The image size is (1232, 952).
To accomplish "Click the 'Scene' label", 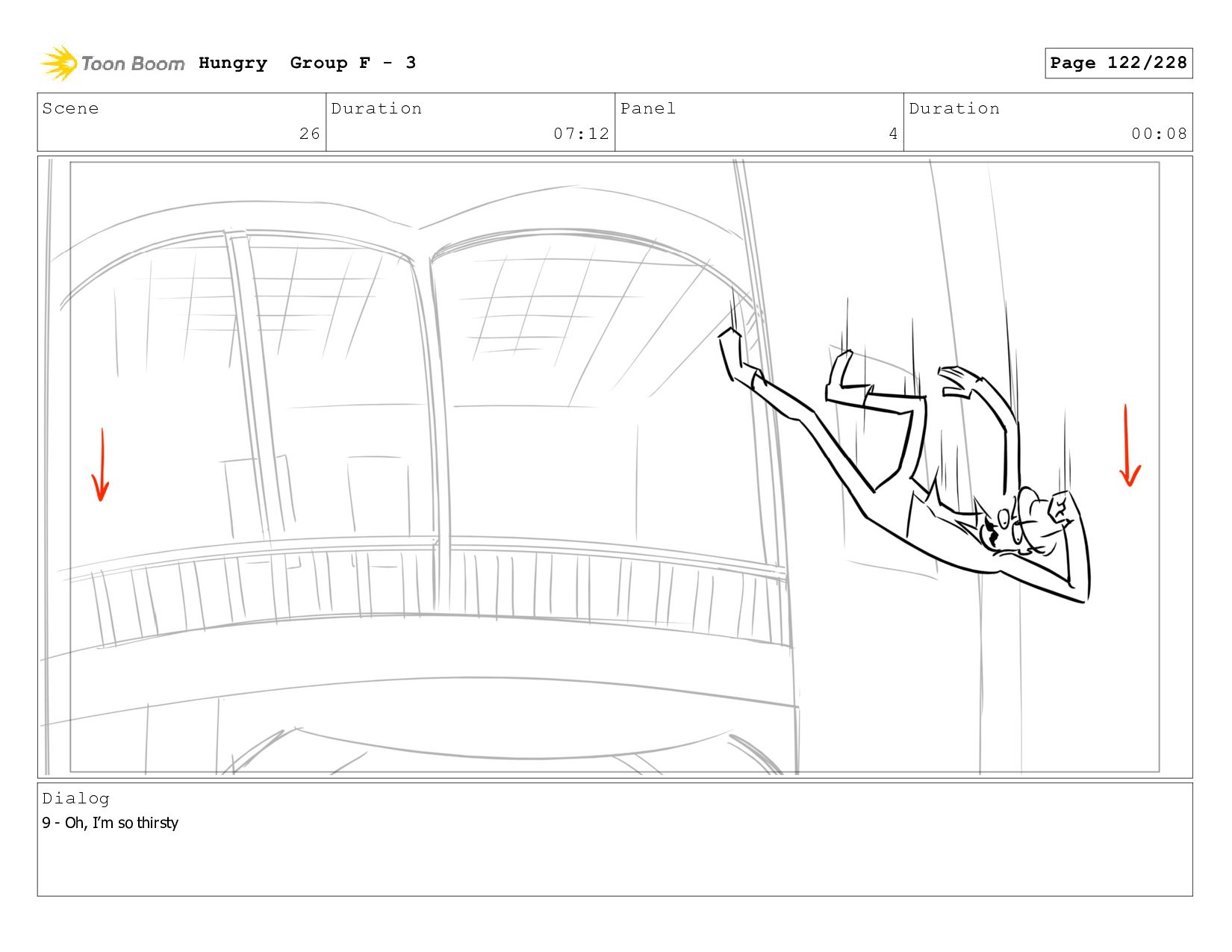I will pos(70,108).
